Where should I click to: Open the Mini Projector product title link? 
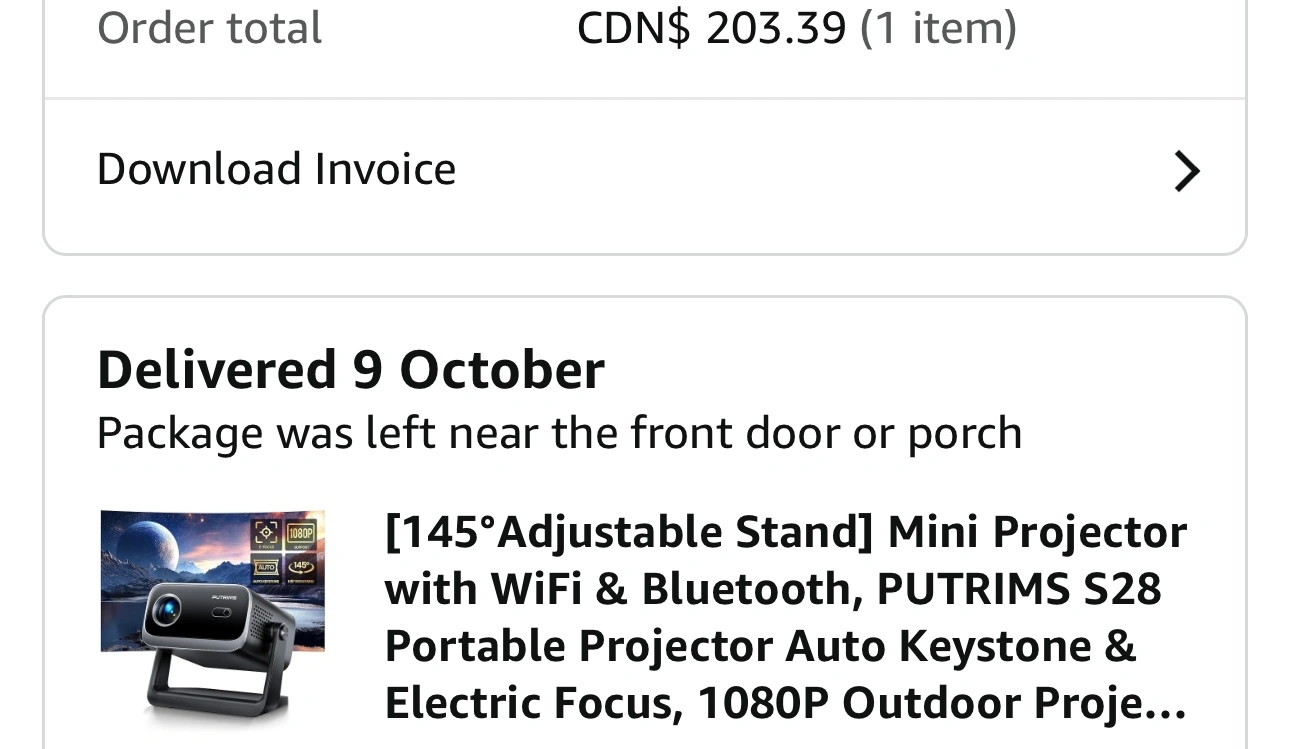point(786,617)
